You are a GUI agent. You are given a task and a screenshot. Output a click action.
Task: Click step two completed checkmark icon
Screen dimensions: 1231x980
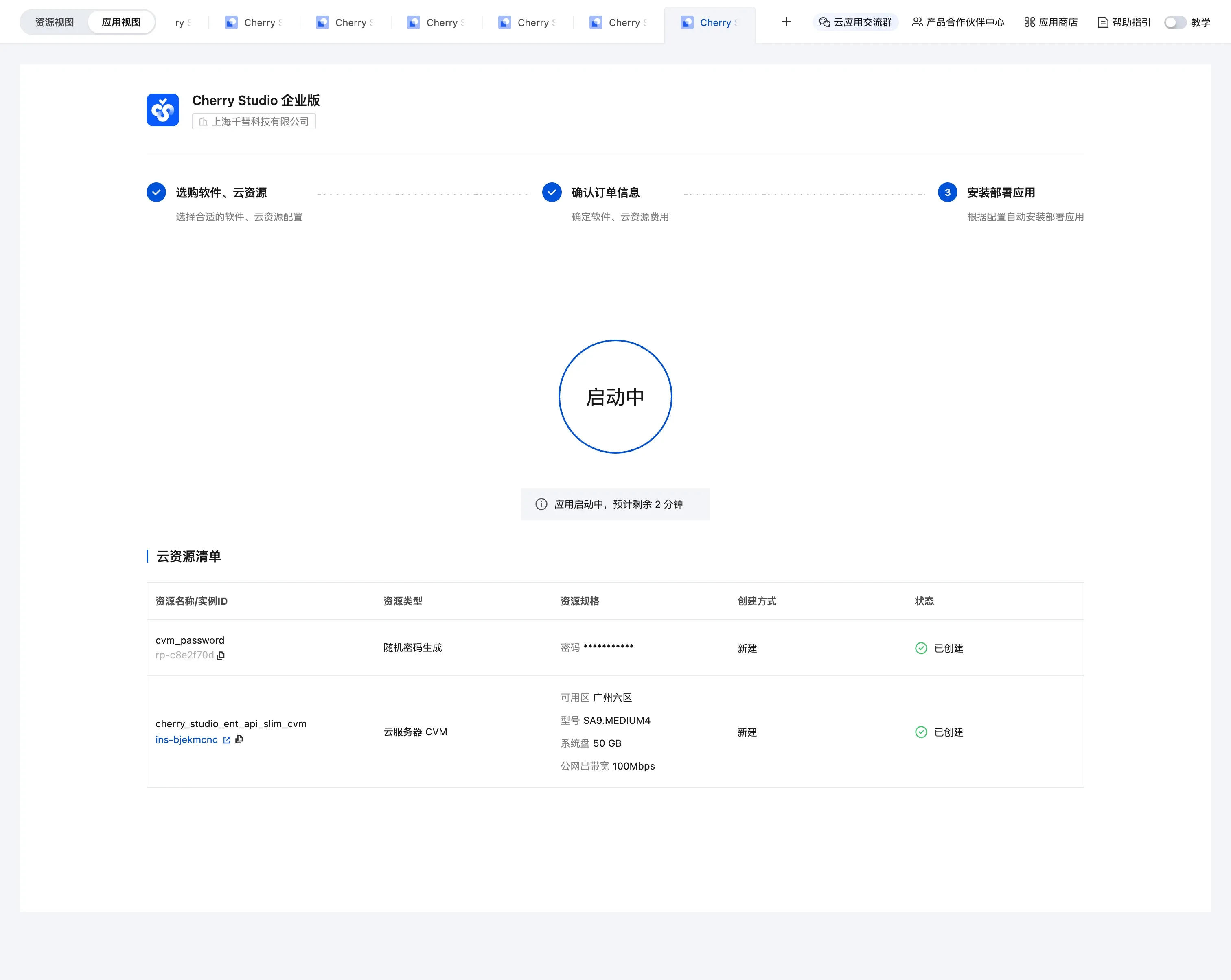click(552, 193)
